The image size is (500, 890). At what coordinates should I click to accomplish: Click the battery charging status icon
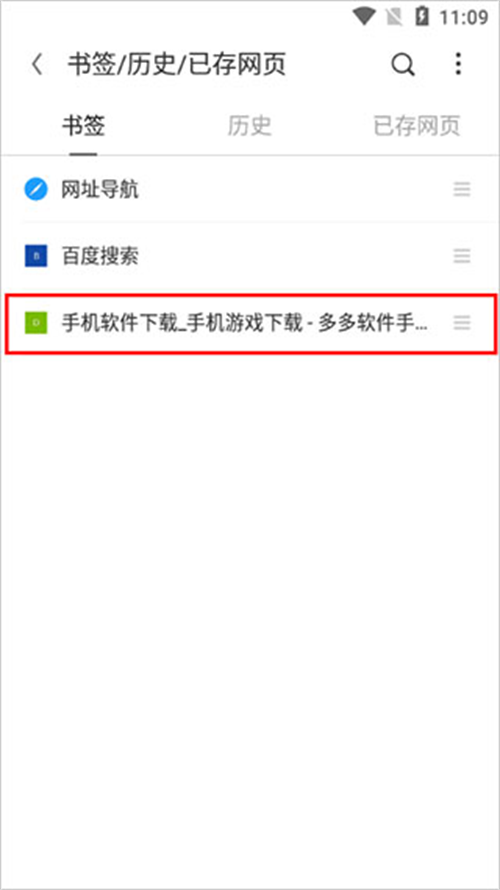421,16
